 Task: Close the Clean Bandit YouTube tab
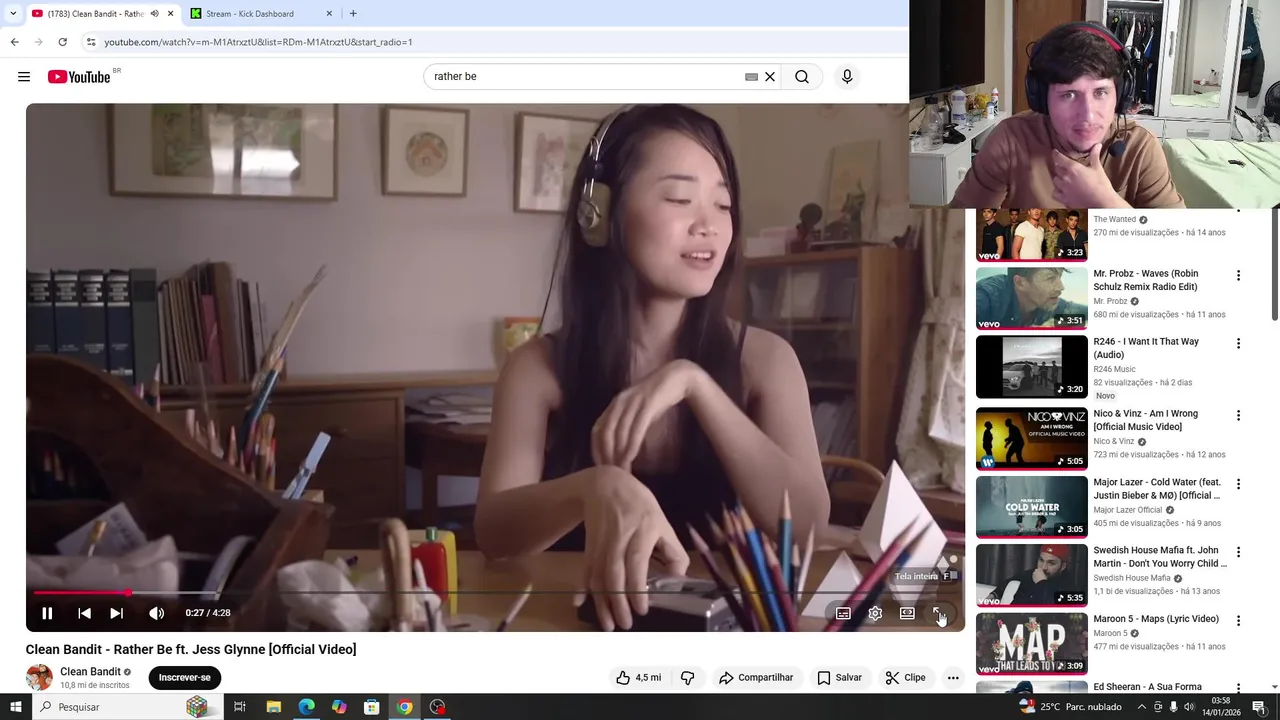pyautogui.click(x=170, y=14)
